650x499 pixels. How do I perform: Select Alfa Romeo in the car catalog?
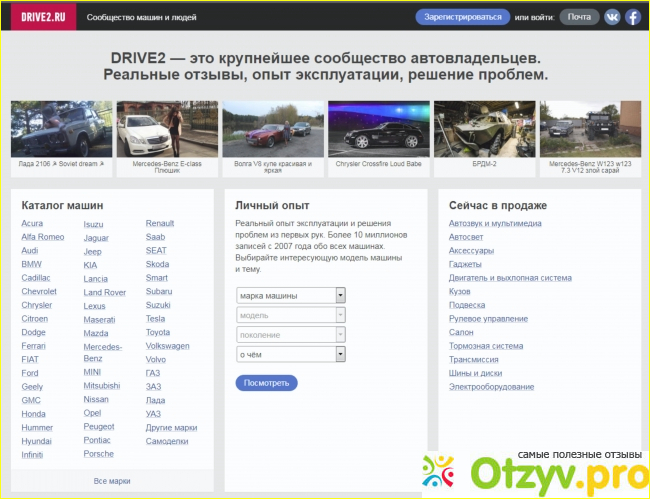pos(43,237)
